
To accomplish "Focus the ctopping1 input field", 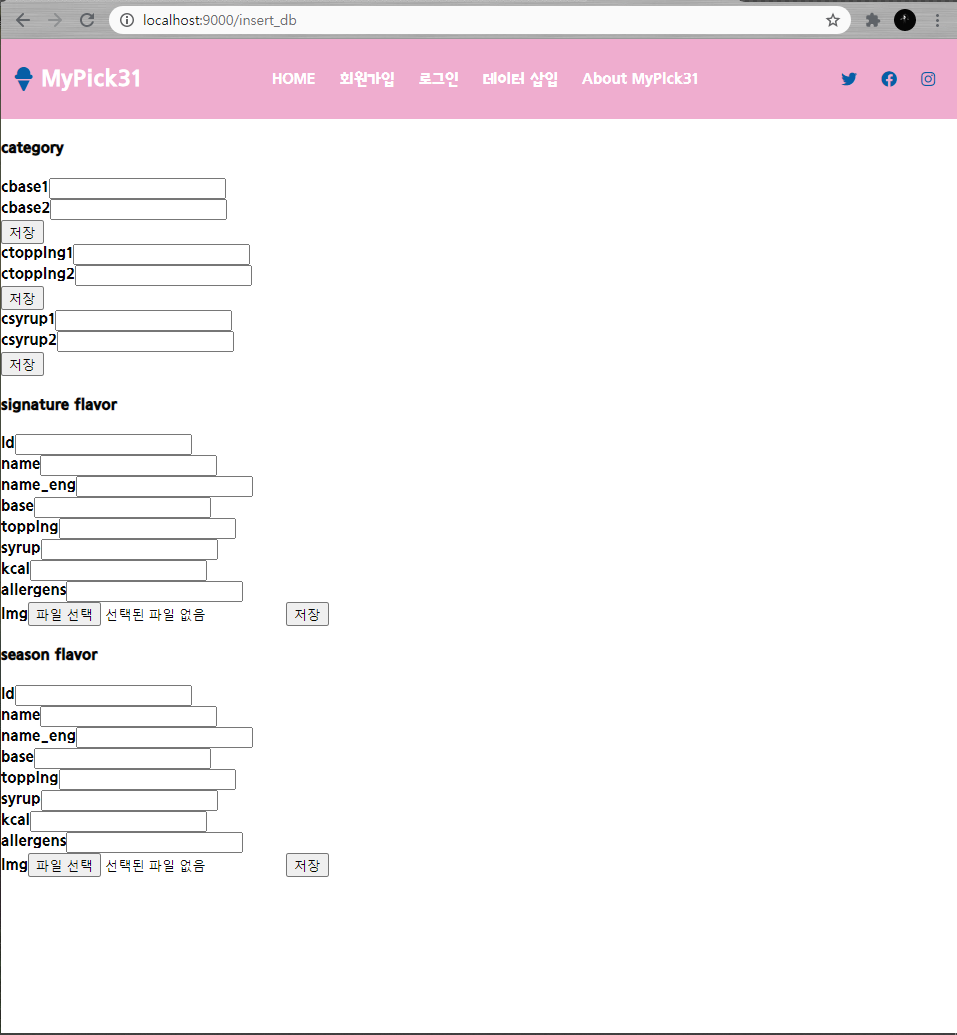I will [x=162, y=254].
